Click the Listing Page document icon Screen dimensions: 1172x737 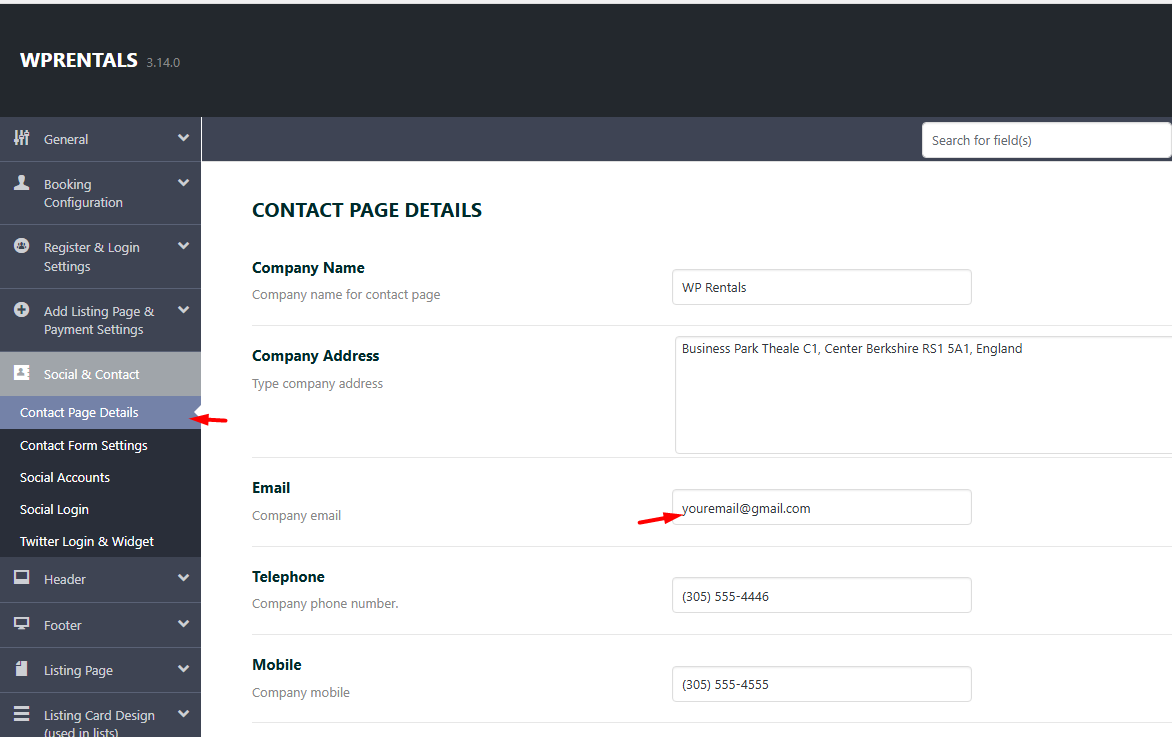click(21, 669)
